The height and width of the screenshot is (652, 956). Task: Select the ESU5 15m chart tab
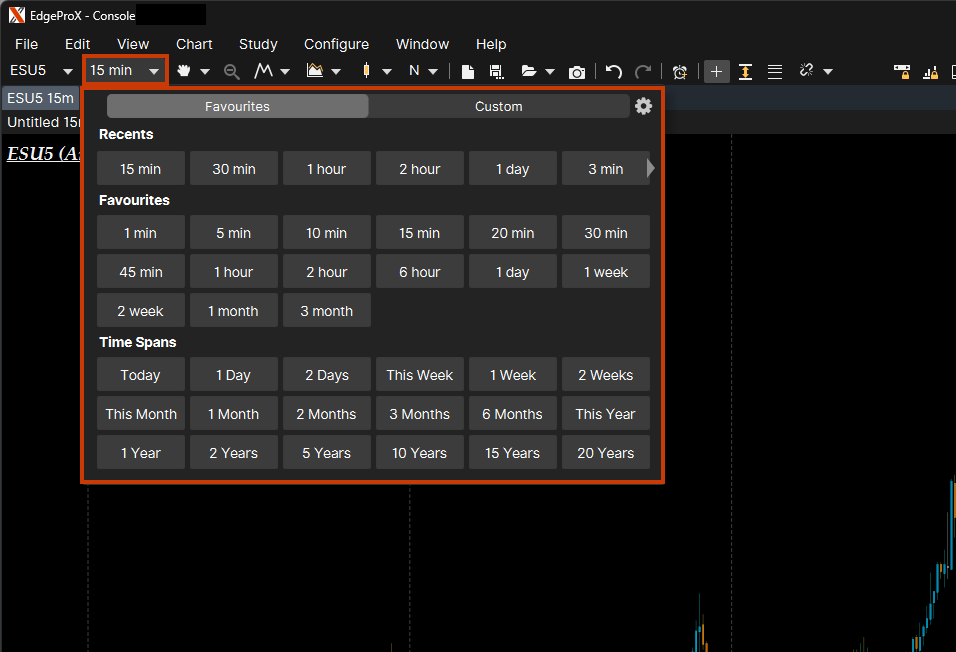click(40, 98)
